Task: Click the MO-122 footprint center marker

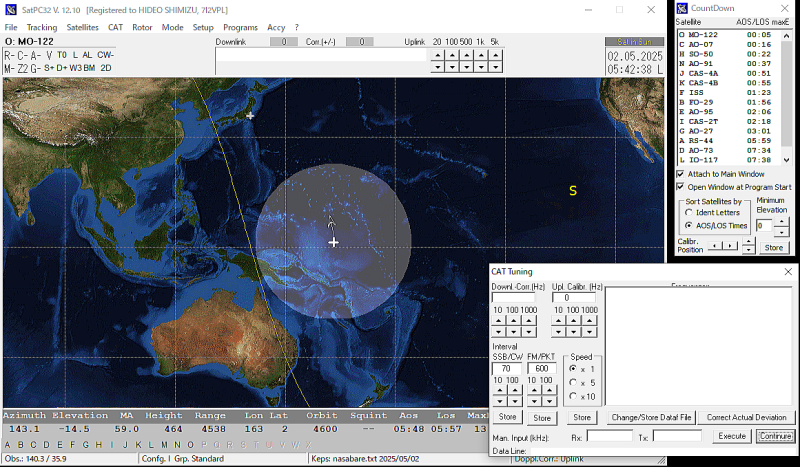Action: (x=333, y=242)
